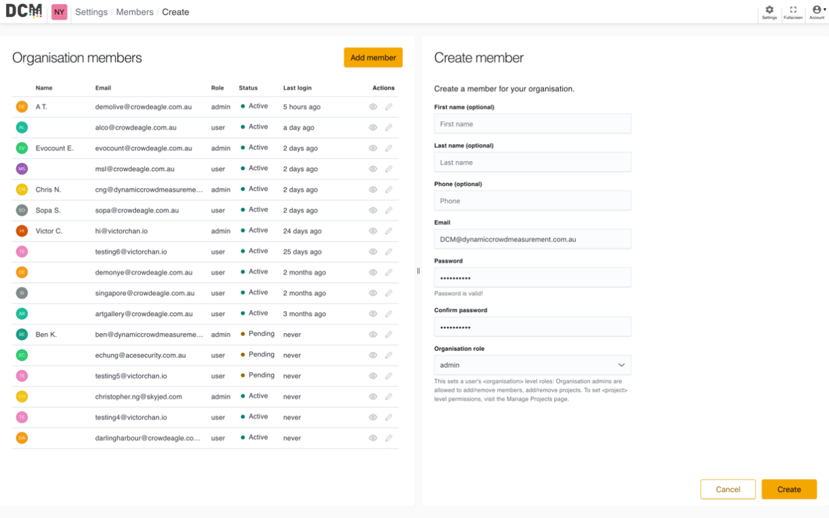The height and width of the screenshot is (518, 829).
Task: Expand the Organisation role dropdown
Action: click(x=532, y=365)
